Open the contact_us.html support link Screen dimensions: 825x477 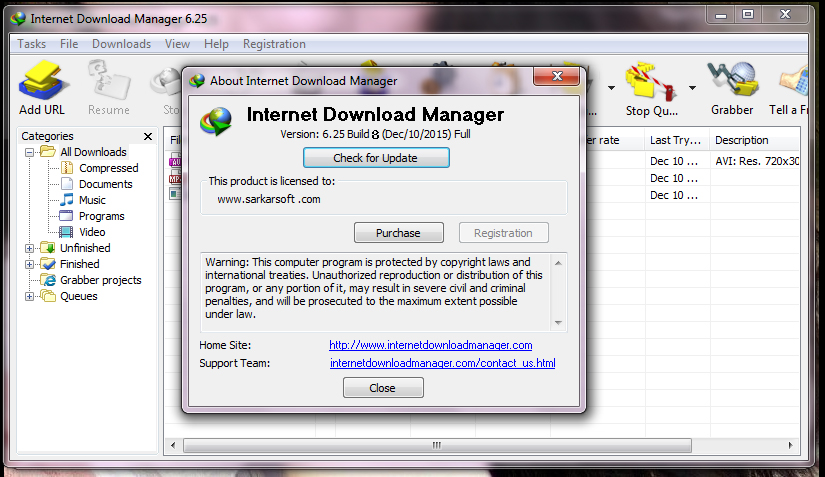[442, 363]
